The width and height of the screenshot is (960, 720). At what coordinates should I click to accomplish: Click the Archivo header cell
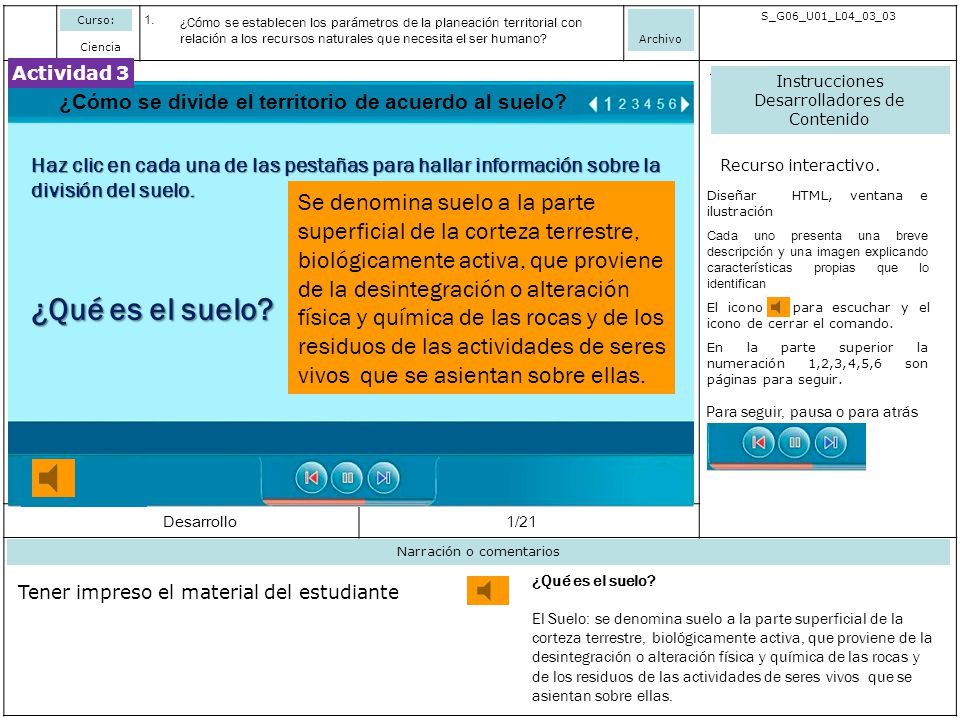[x=660, y=31]
